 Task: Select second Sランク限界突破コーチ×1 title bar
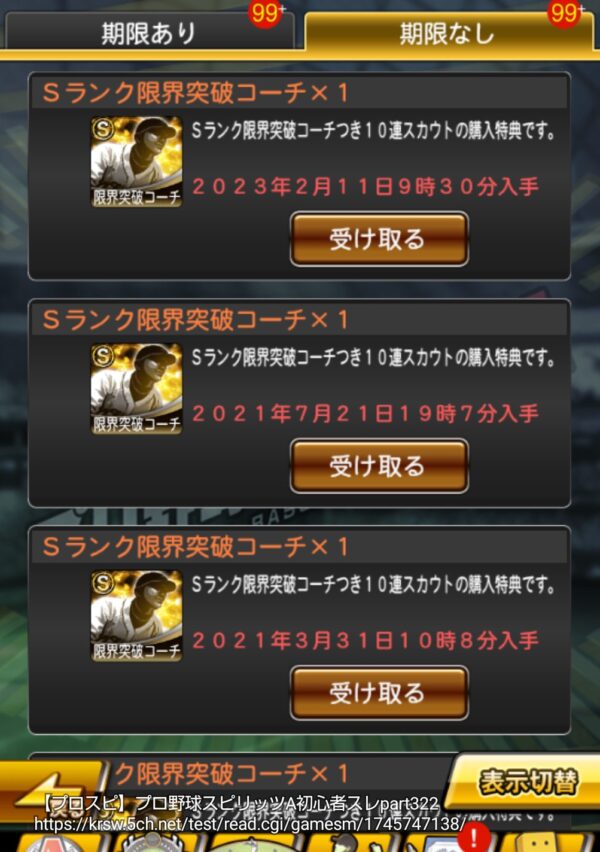tap(299, 320)
